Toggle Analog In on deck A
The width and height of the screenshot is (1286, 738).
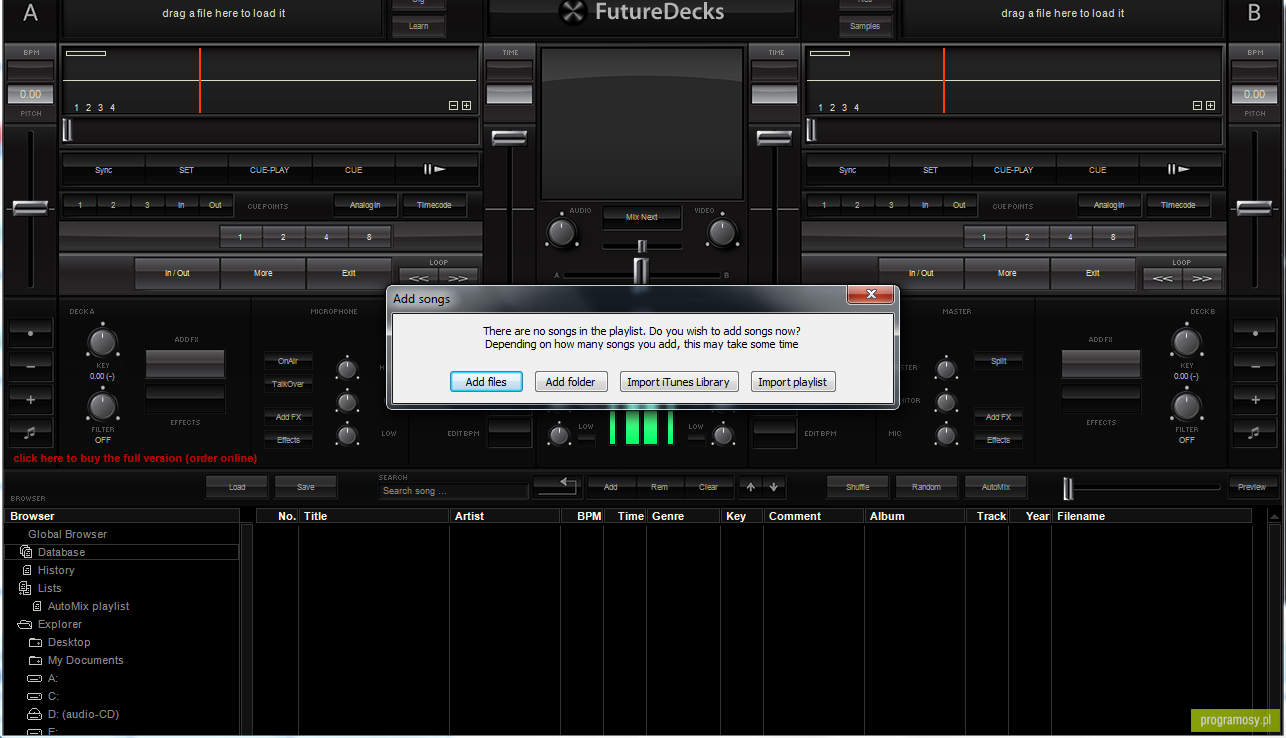tap(365, 205)
